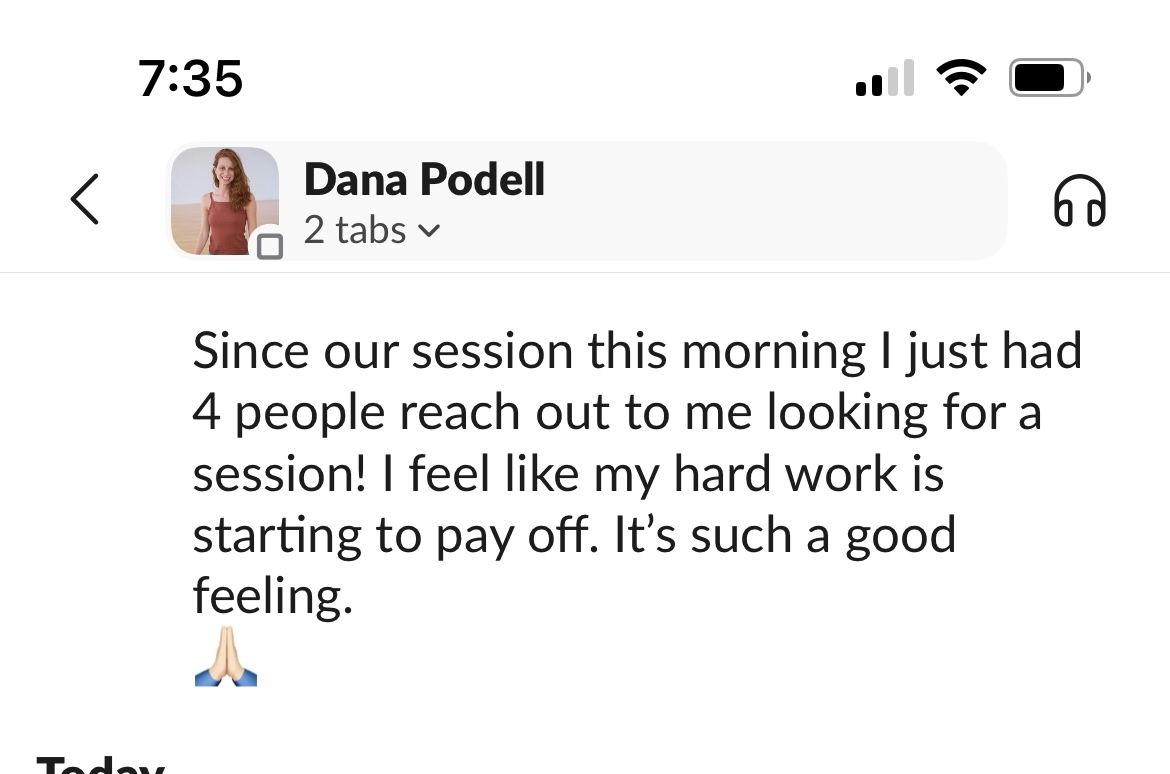Screen dimensions: 1170x774
Task: Tap the cellular signal bars
Action: pos(885,79)
